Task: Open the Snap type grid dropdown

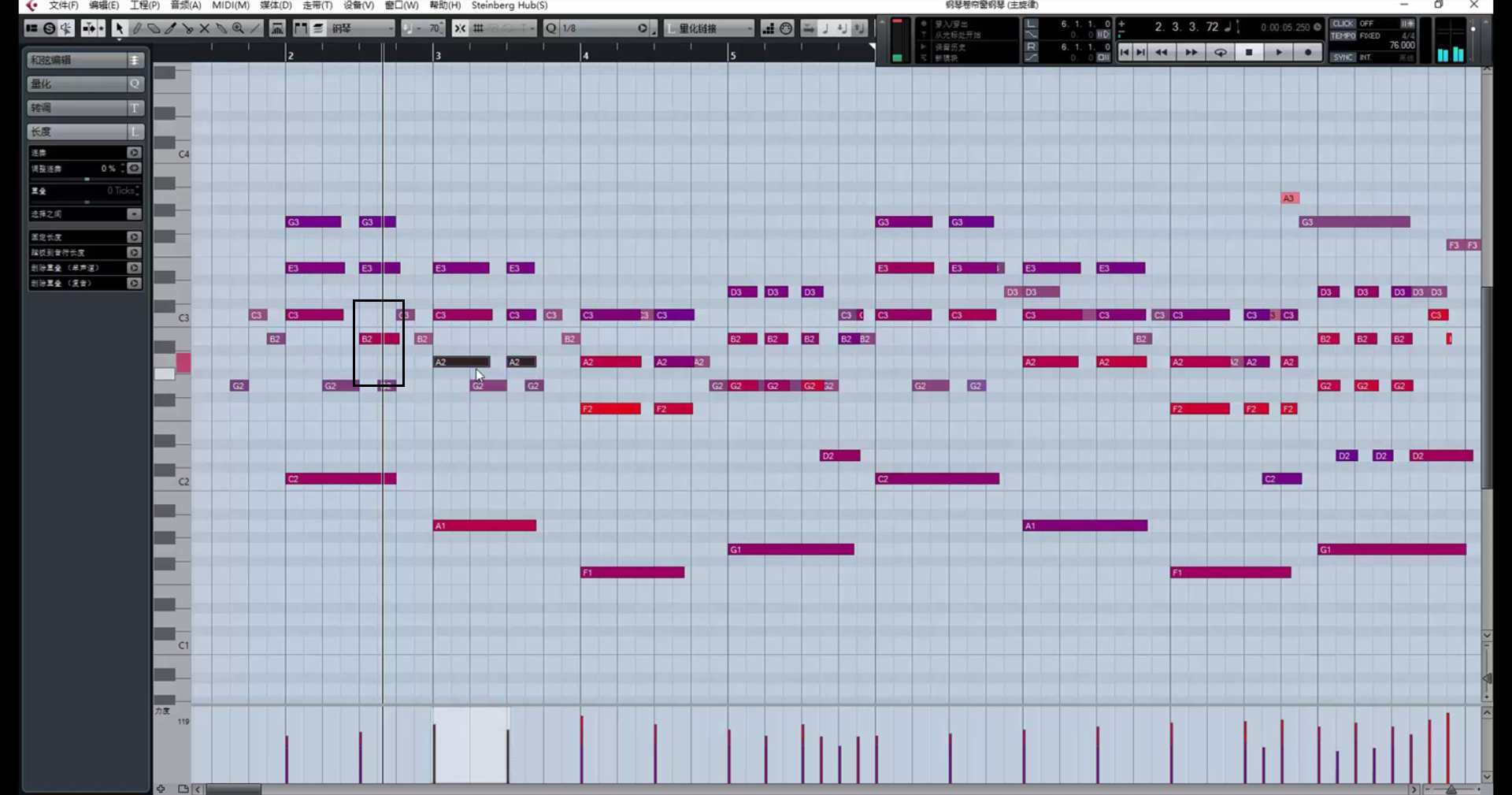Action: click(504, 28)
